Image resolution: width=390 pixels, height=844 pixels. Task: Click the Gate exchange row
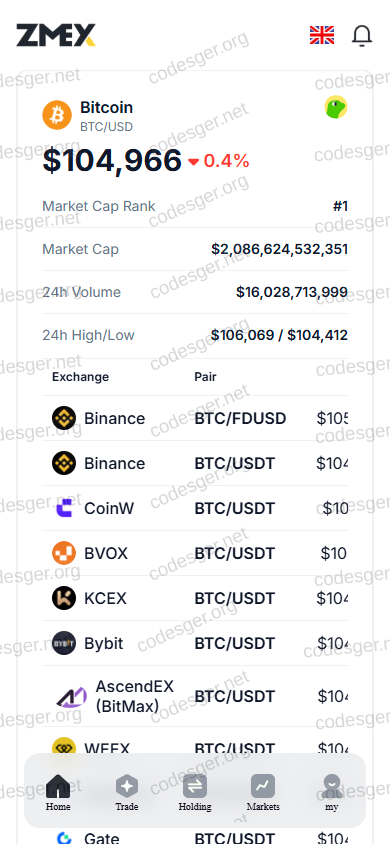(x=195, y=838)
